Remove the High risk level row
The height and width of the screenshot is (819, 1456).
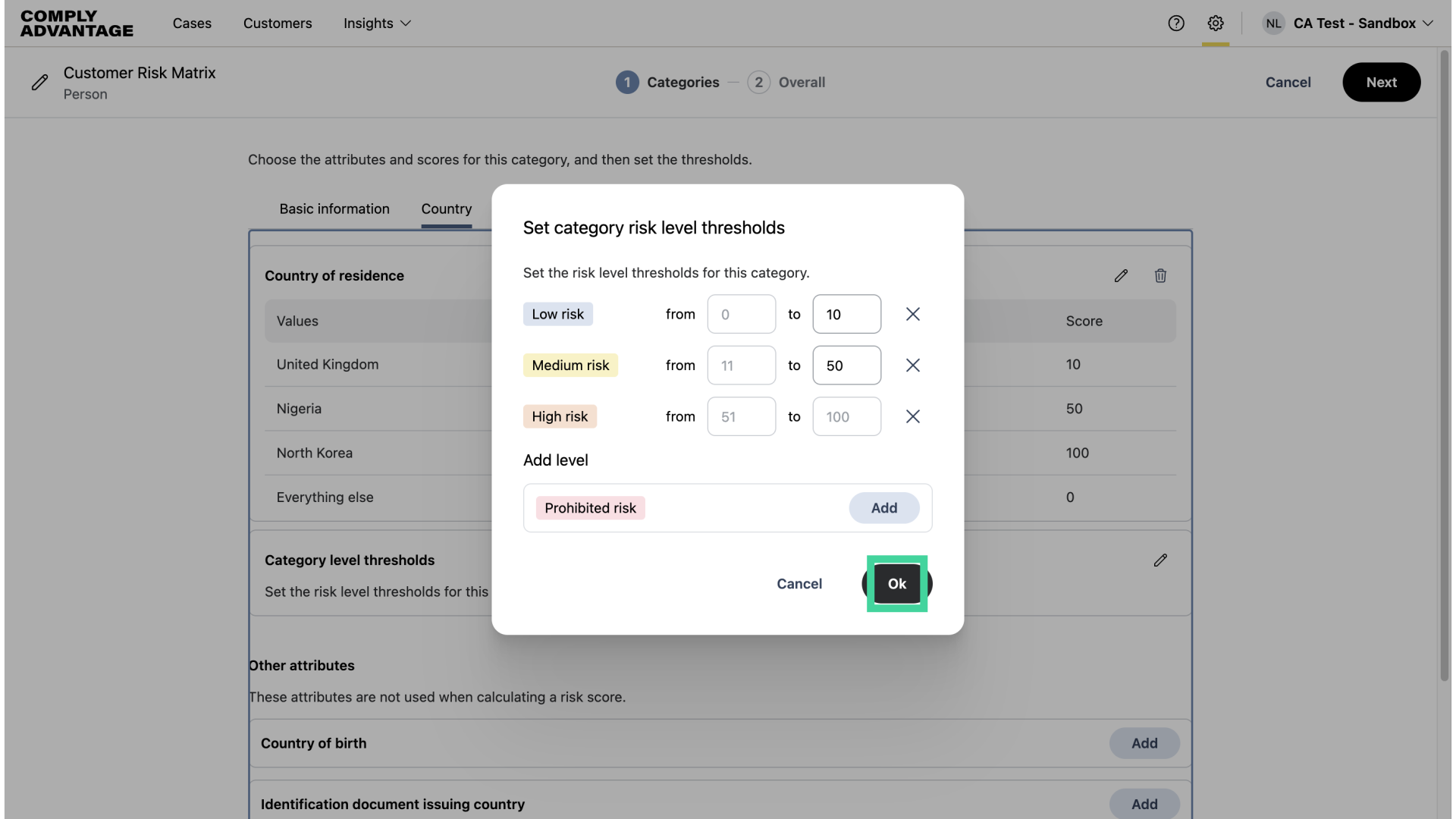(x=912, y=416)
